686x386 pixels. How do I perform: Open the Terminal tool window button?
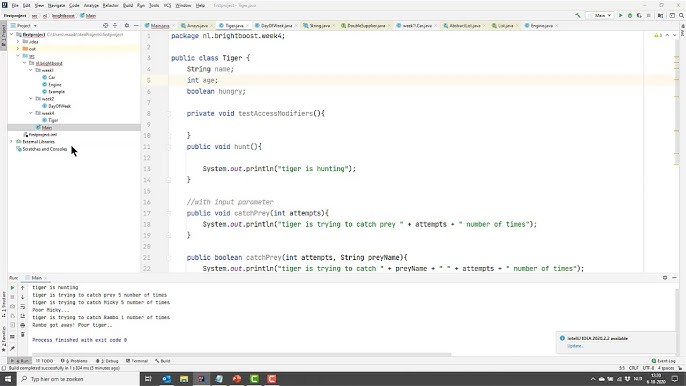[137, 361]
